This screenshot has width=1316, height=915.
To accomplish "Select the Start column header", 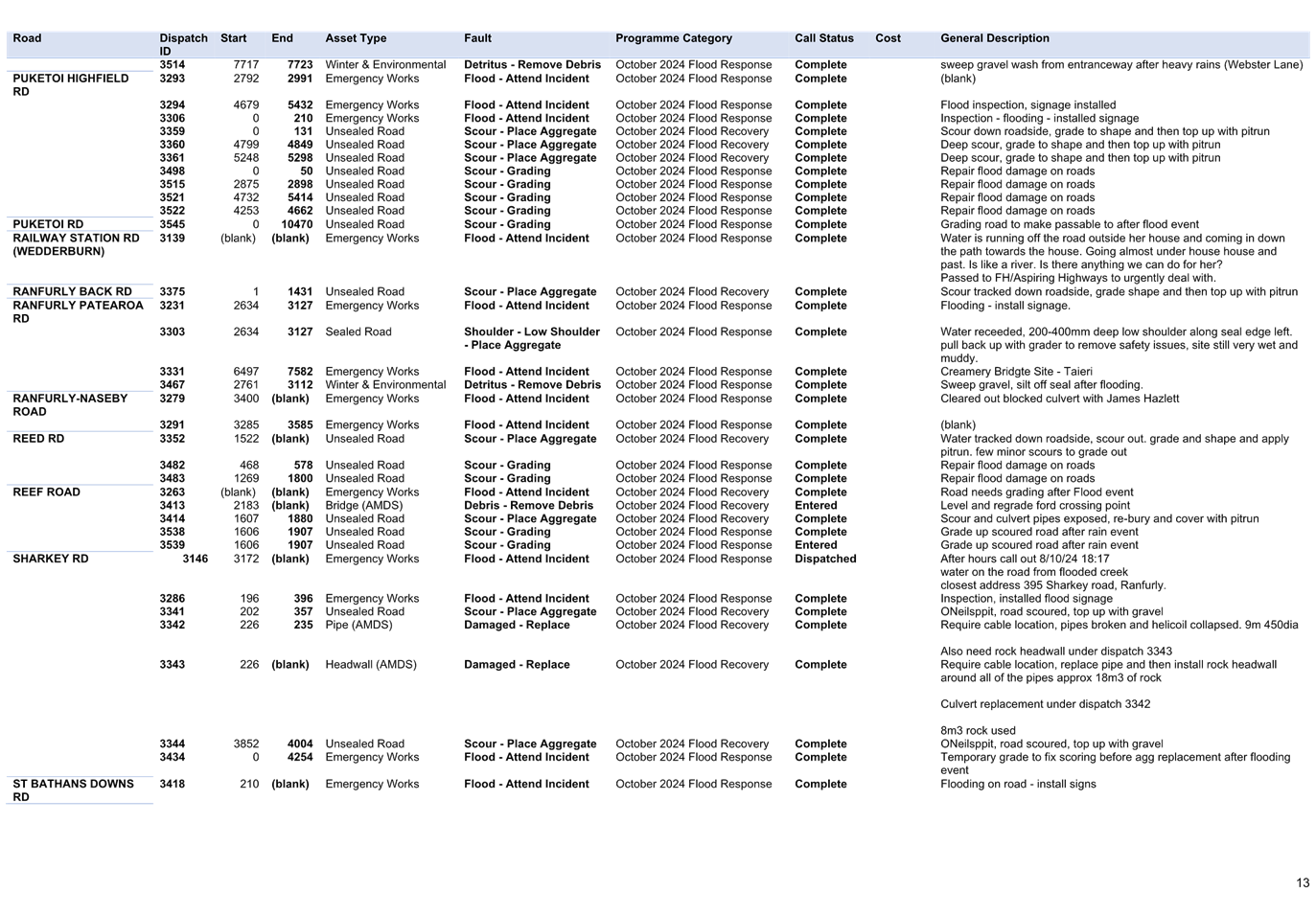I will coord(233,37).
